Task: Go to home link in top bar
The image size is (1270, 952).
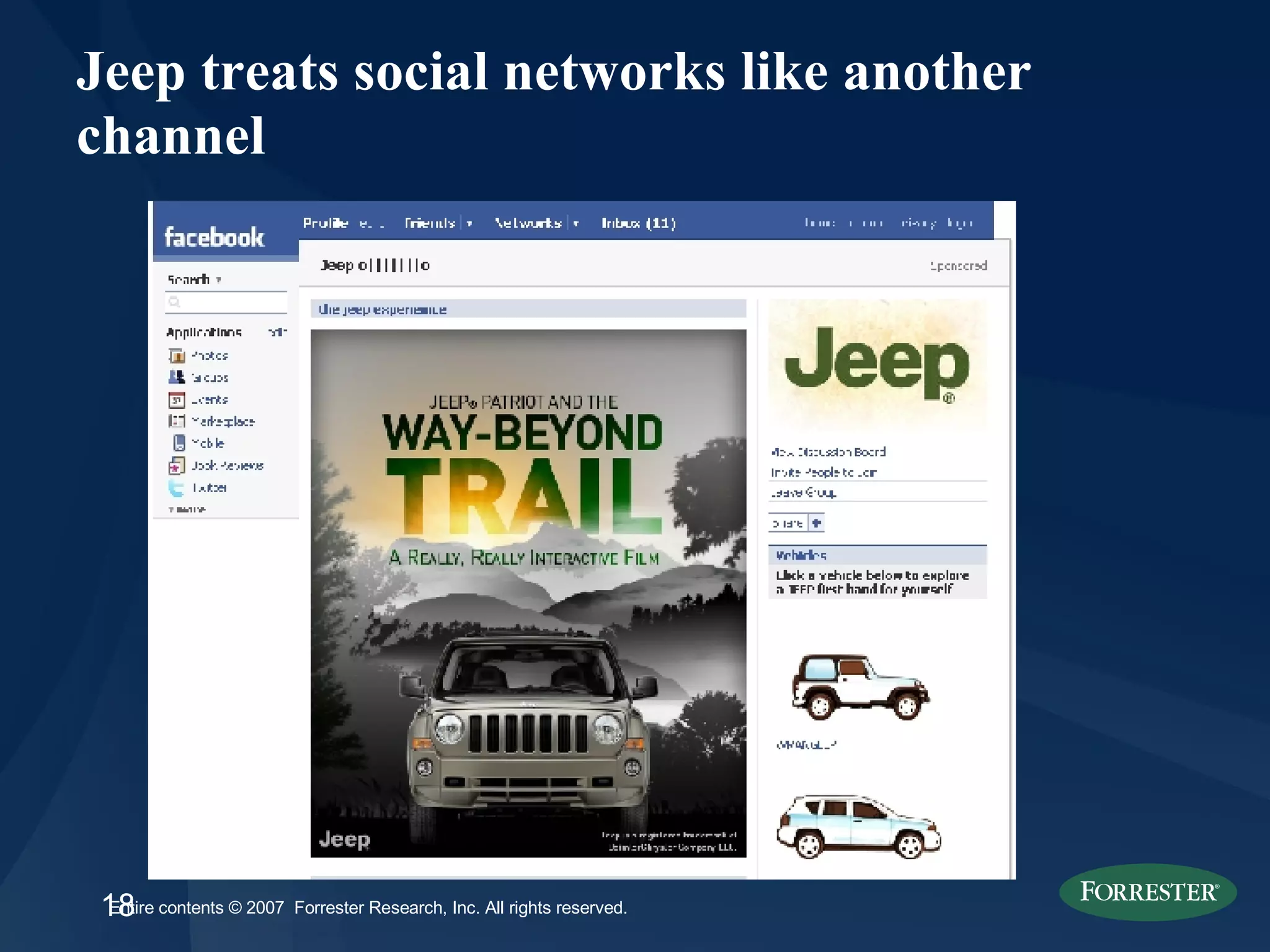Action: [820, 223]
